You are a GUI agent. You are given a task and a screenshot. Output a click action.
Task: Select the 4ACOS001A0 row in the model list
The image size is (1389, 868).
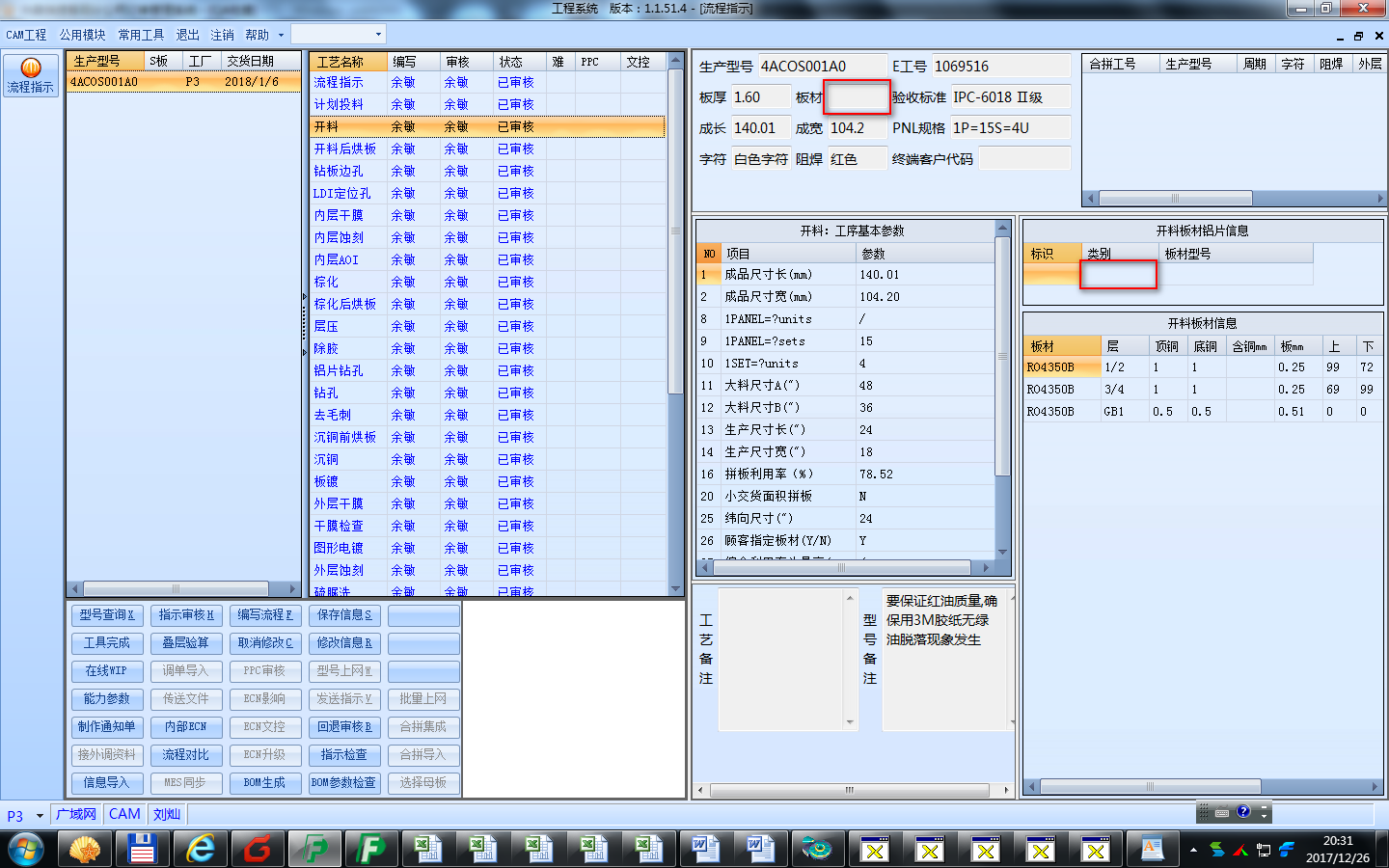(x=183, y=82)
